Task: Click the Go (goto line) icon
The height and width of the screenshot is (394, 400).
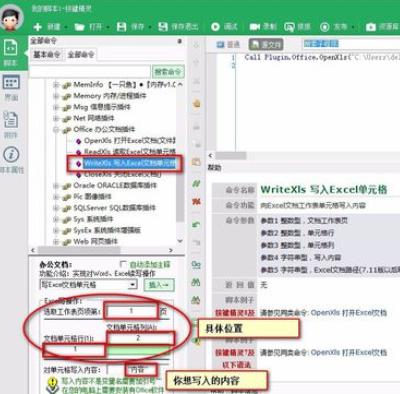Action: pos(196,265)
